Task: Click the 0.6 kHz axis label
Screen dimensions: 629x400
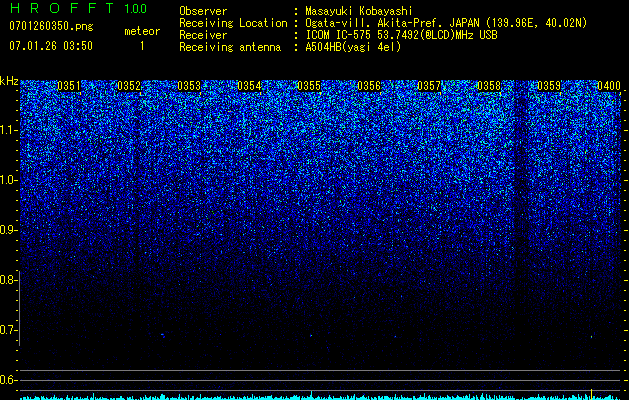Action: (7, 380)
